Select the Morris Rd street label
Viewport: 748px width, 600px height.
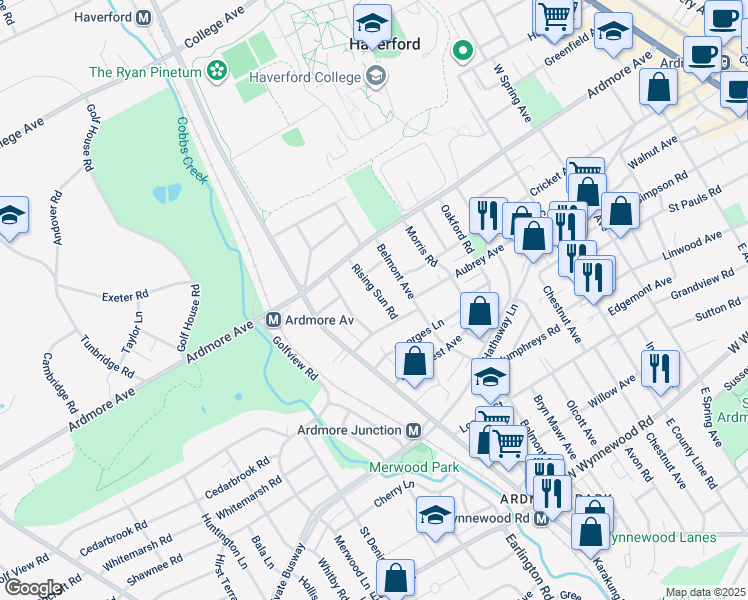(421, 246)
